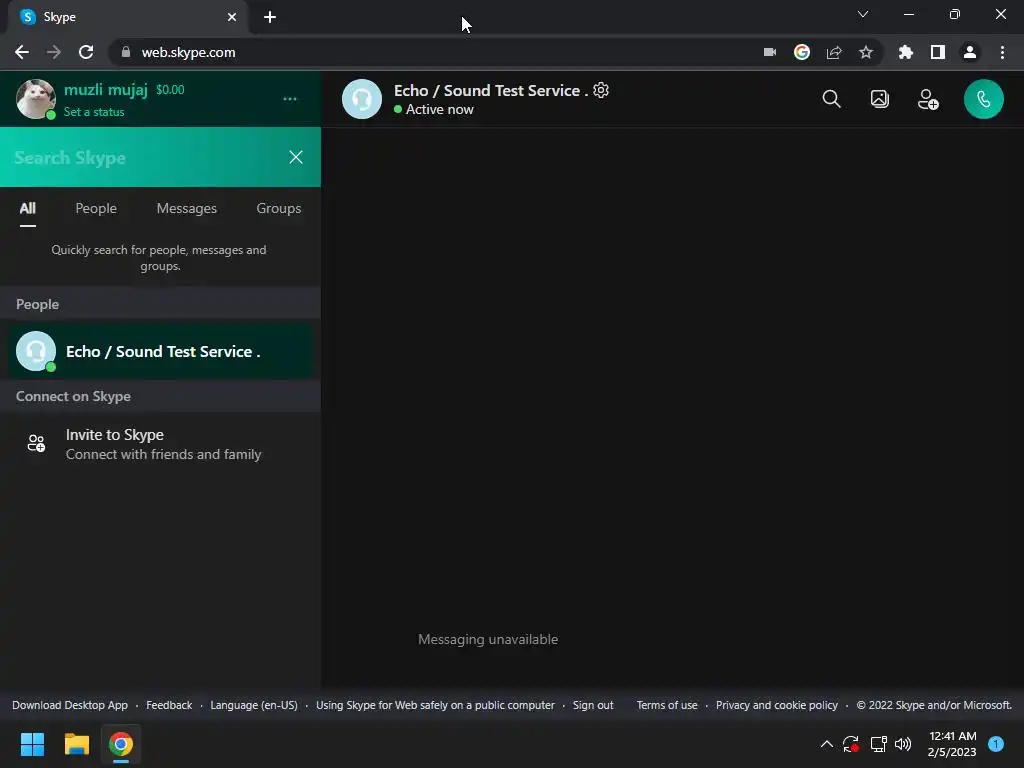
Task: Open Terms of use link
Action: coord(667,705)
